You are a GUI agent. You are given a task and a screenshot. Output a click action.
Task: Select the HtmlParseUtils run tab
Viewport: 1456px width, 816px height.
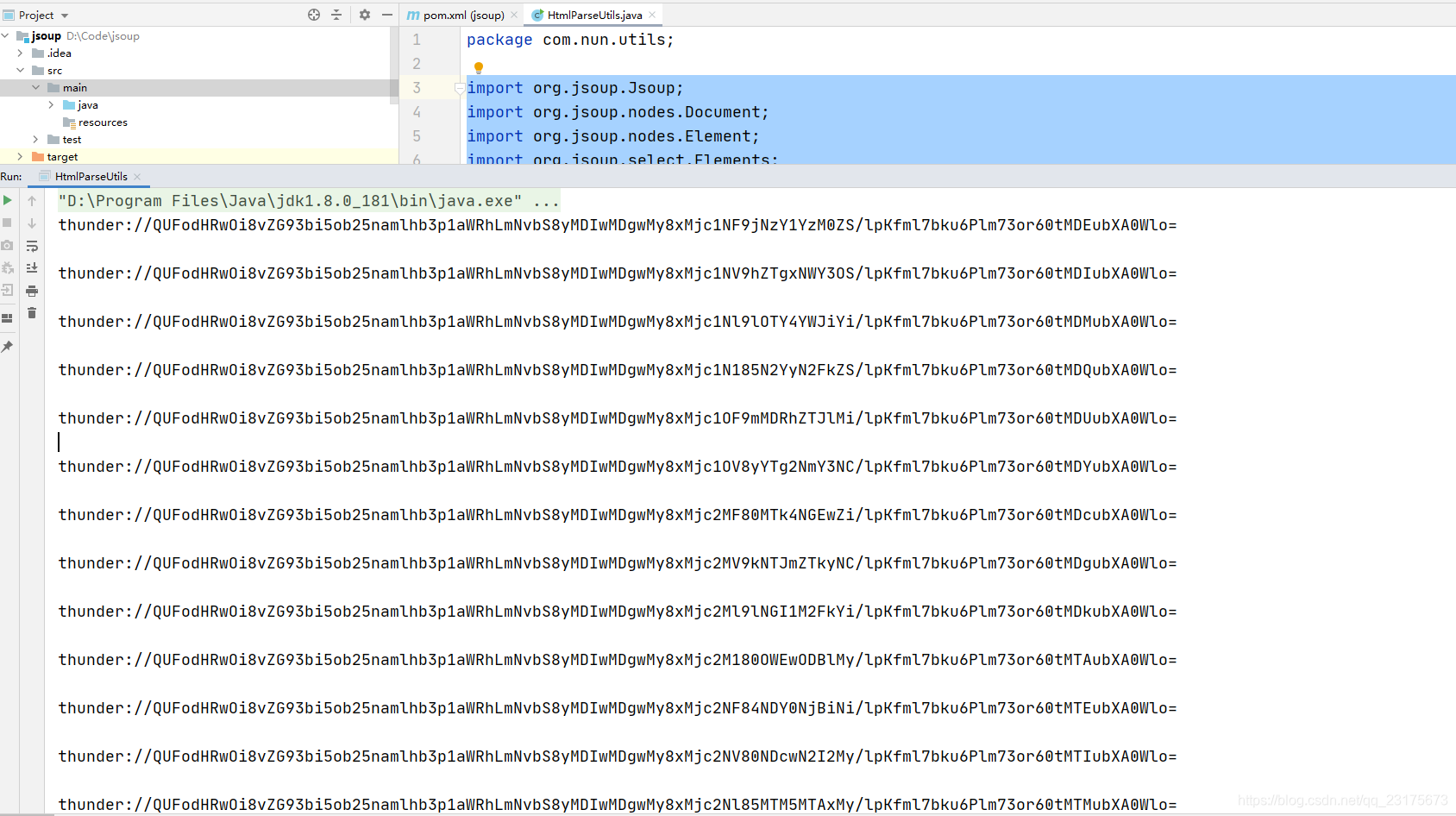click(x=89, y=176)
